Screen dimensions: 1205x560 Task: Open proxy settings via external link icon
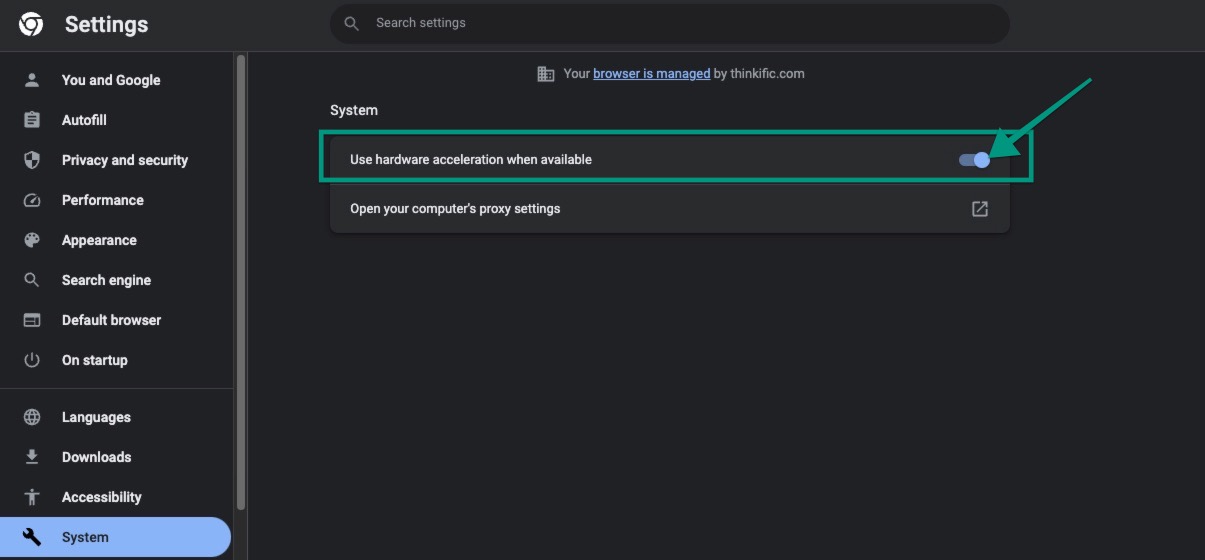click(980, 209)
